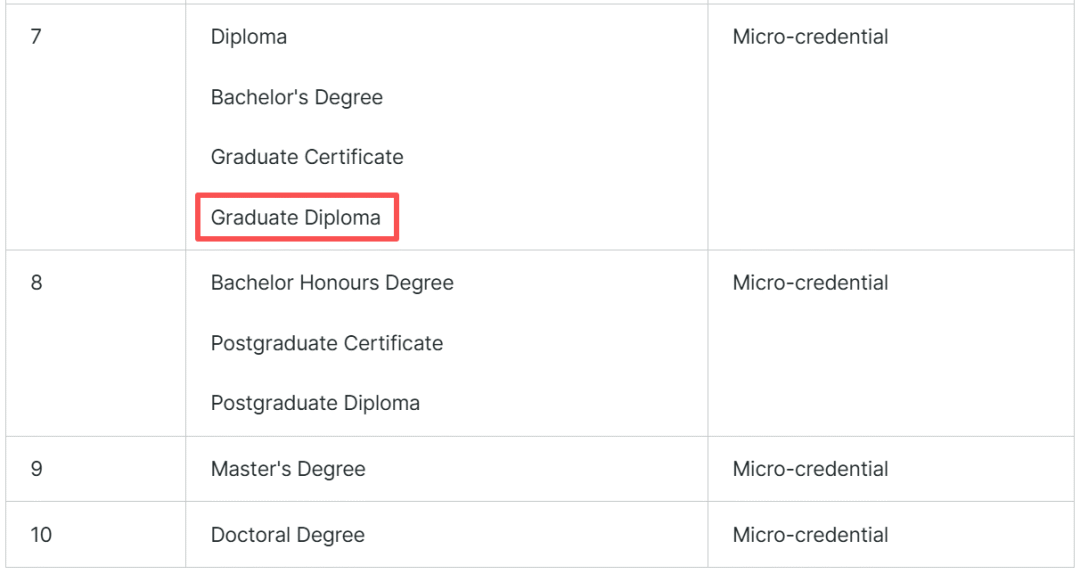Click Micro-credential in the level 10 row
The height and width of the screenshot is (574, 1080).
click(x=810, y=535)
